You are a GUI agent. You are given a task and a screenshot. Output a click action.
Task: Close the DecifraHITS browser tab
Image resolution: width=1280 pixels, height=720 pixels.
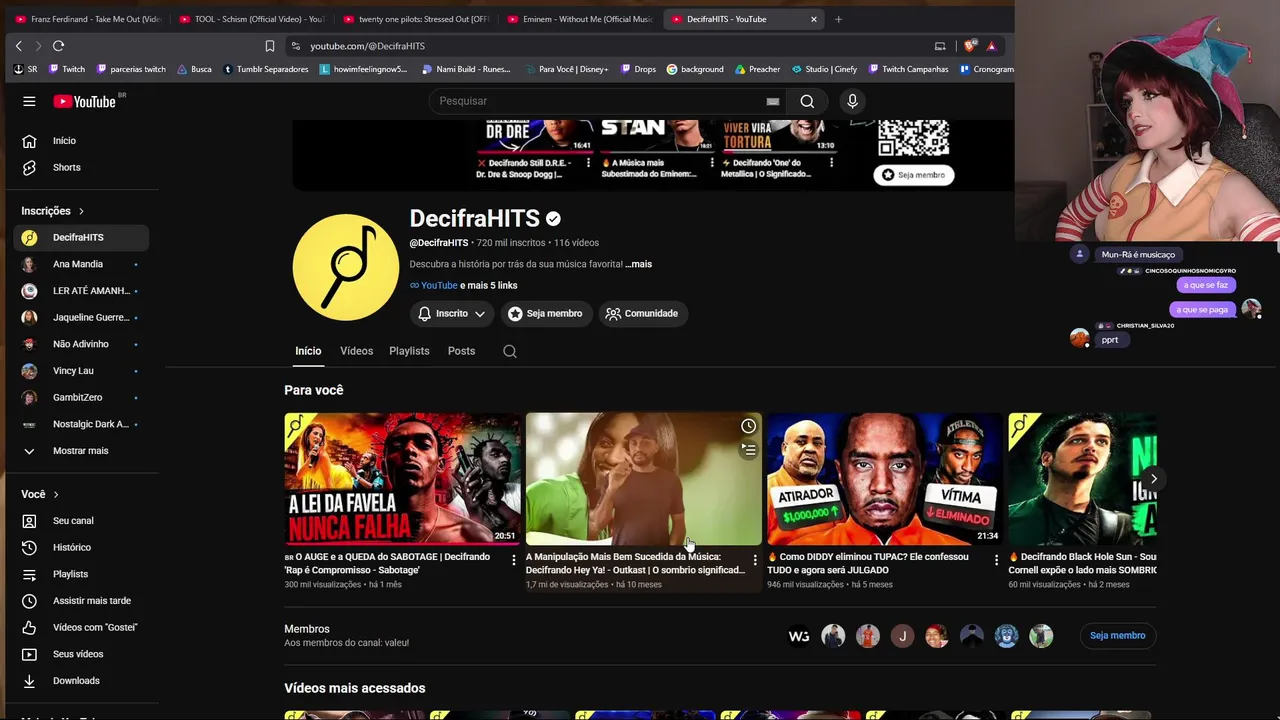(x=814, y=19)
